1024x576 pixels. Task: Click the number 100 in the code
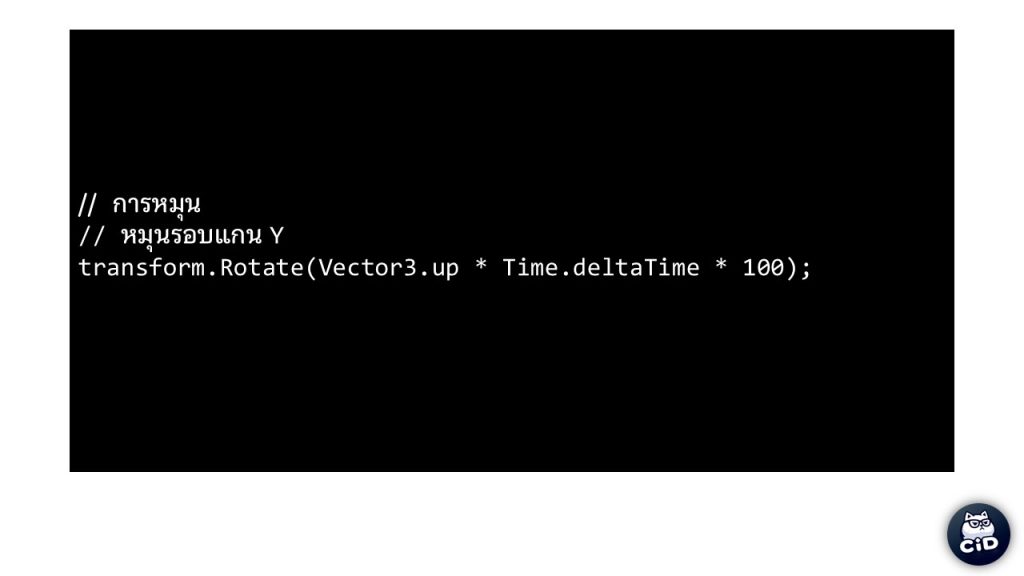coord(763,268)
